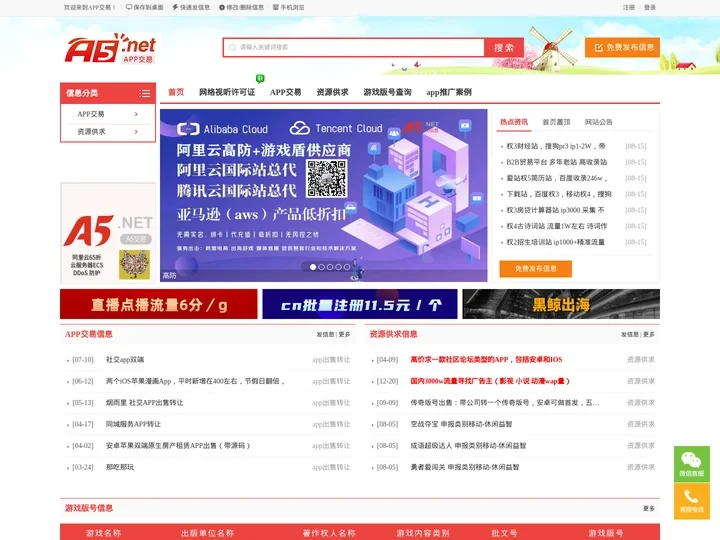Screen dimensions: 720x540
Task: Click the red 搜索 button
Action: point(504,48)
